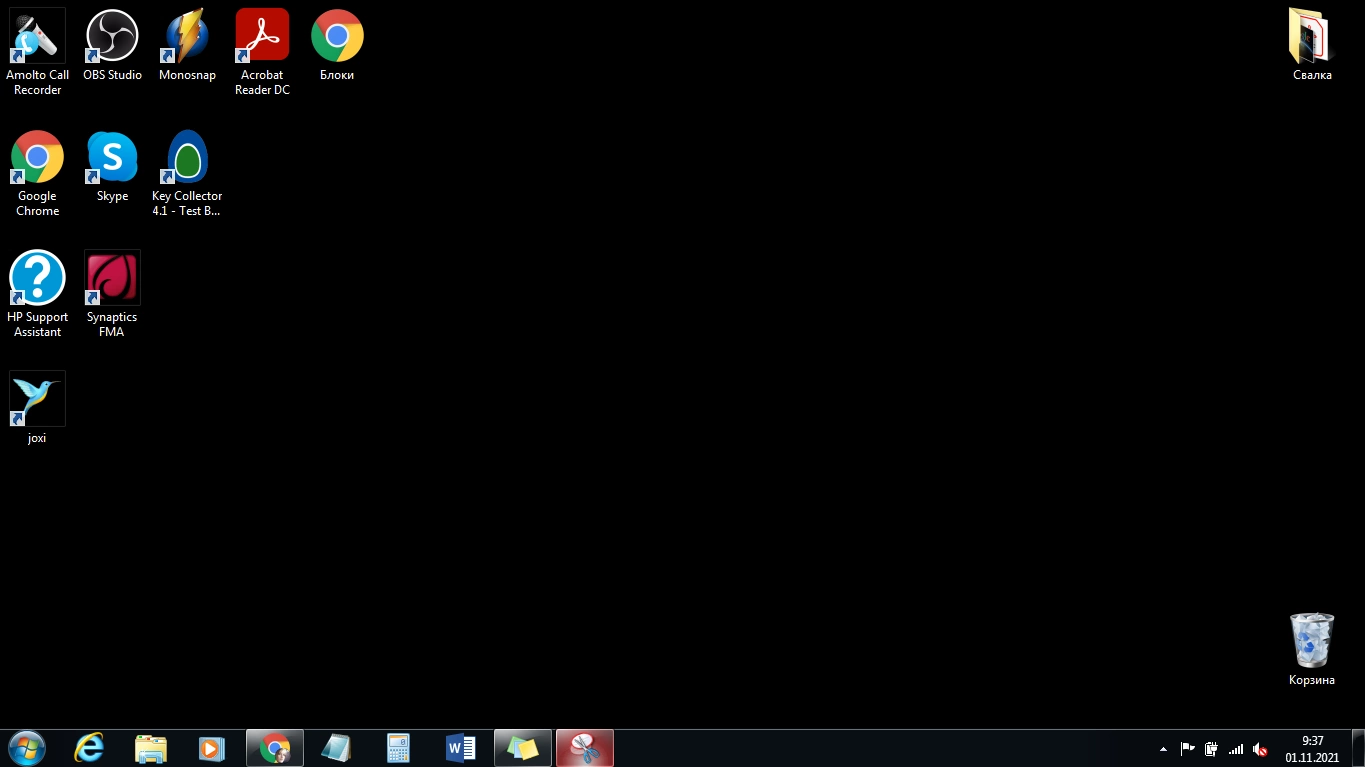This screenshot has height=767, width=1365.
Task: Select the HP Support Assistant desktop icon
Action: point(37,294)
